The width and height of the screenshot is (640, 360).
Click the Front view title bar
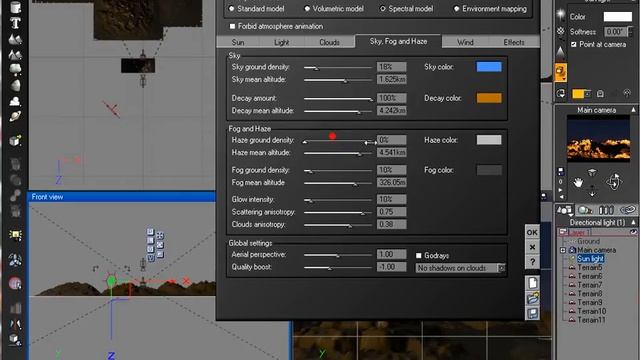pos(122,197)
